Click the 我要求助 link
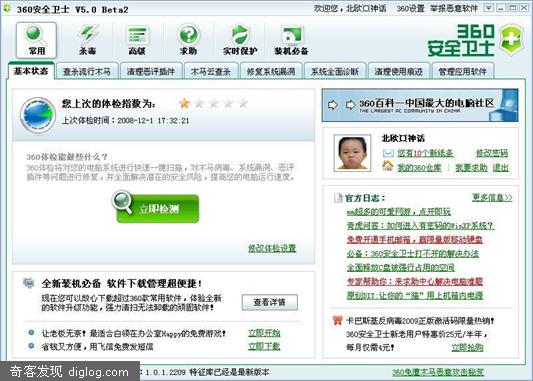The width and height of the screenshot is (533, 381). pos(471,167)
